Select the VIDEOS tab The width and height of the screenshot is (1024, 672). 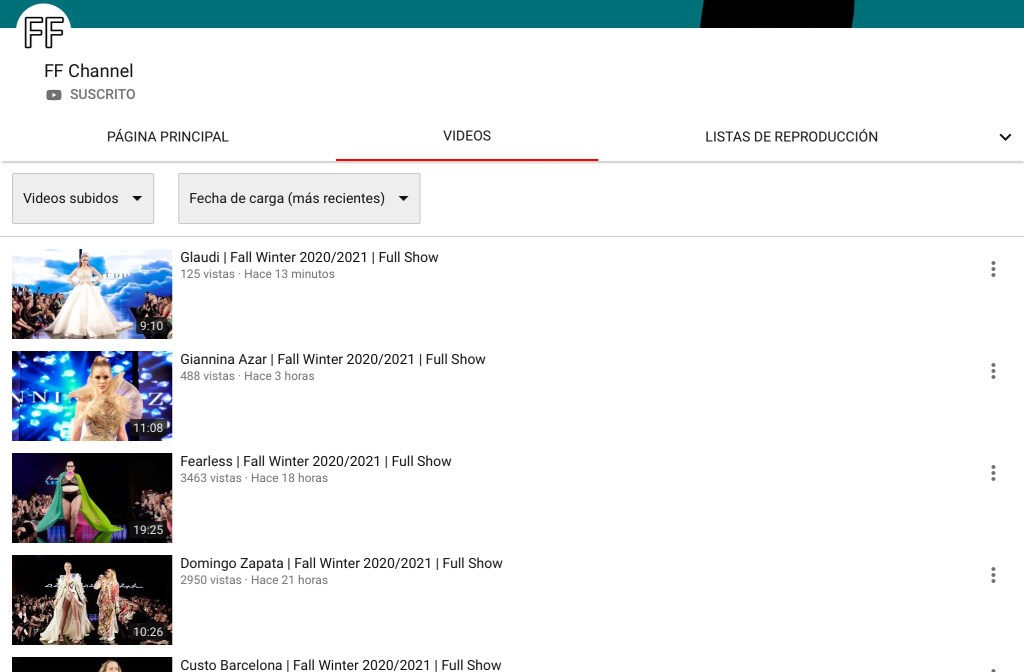click(467, 136)
